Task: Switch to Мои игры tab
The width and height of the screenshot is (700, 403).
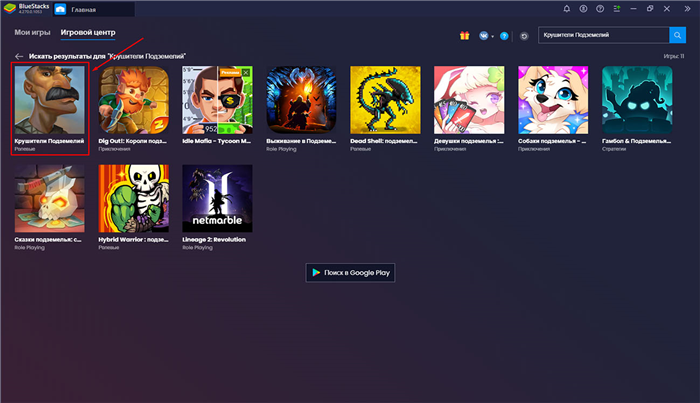Action: 32,32
